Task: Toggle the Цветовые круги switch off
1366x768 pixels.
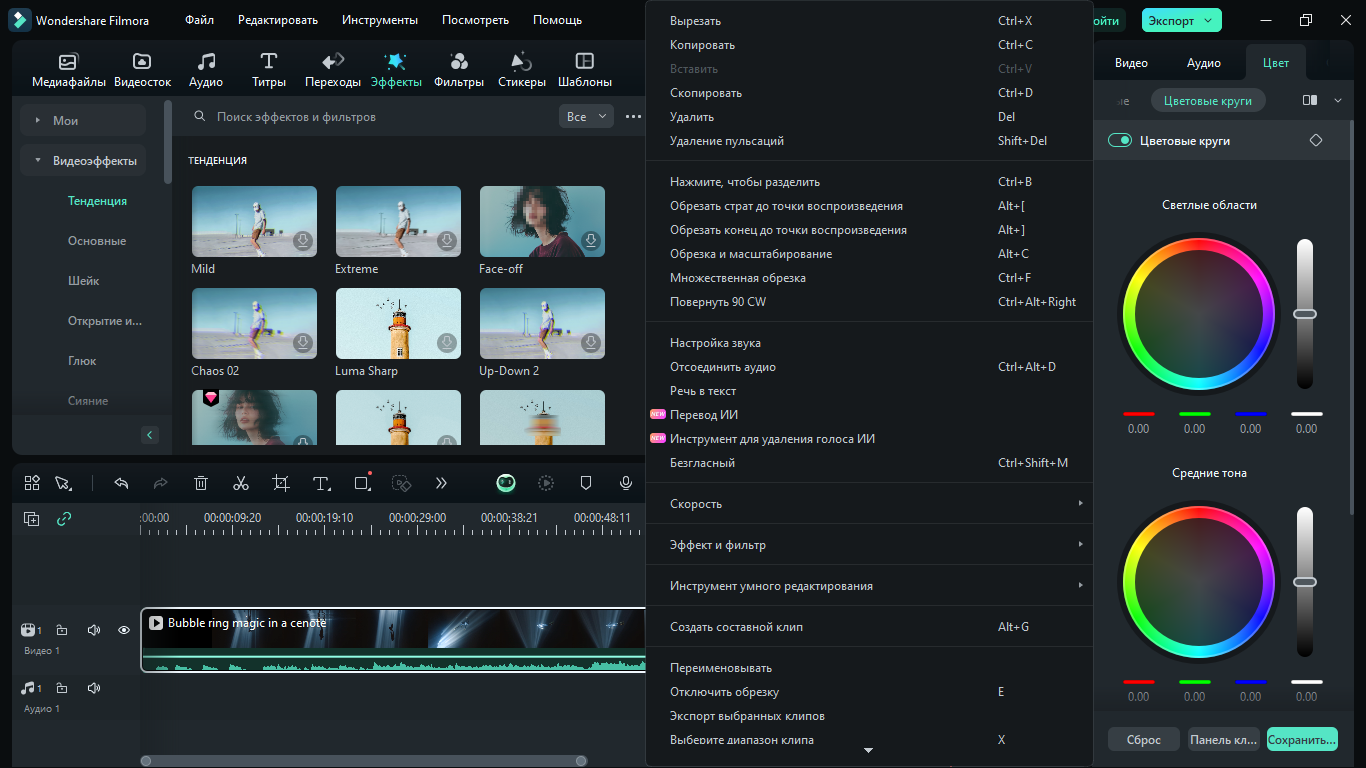Action: click(x=1119, y=141)
